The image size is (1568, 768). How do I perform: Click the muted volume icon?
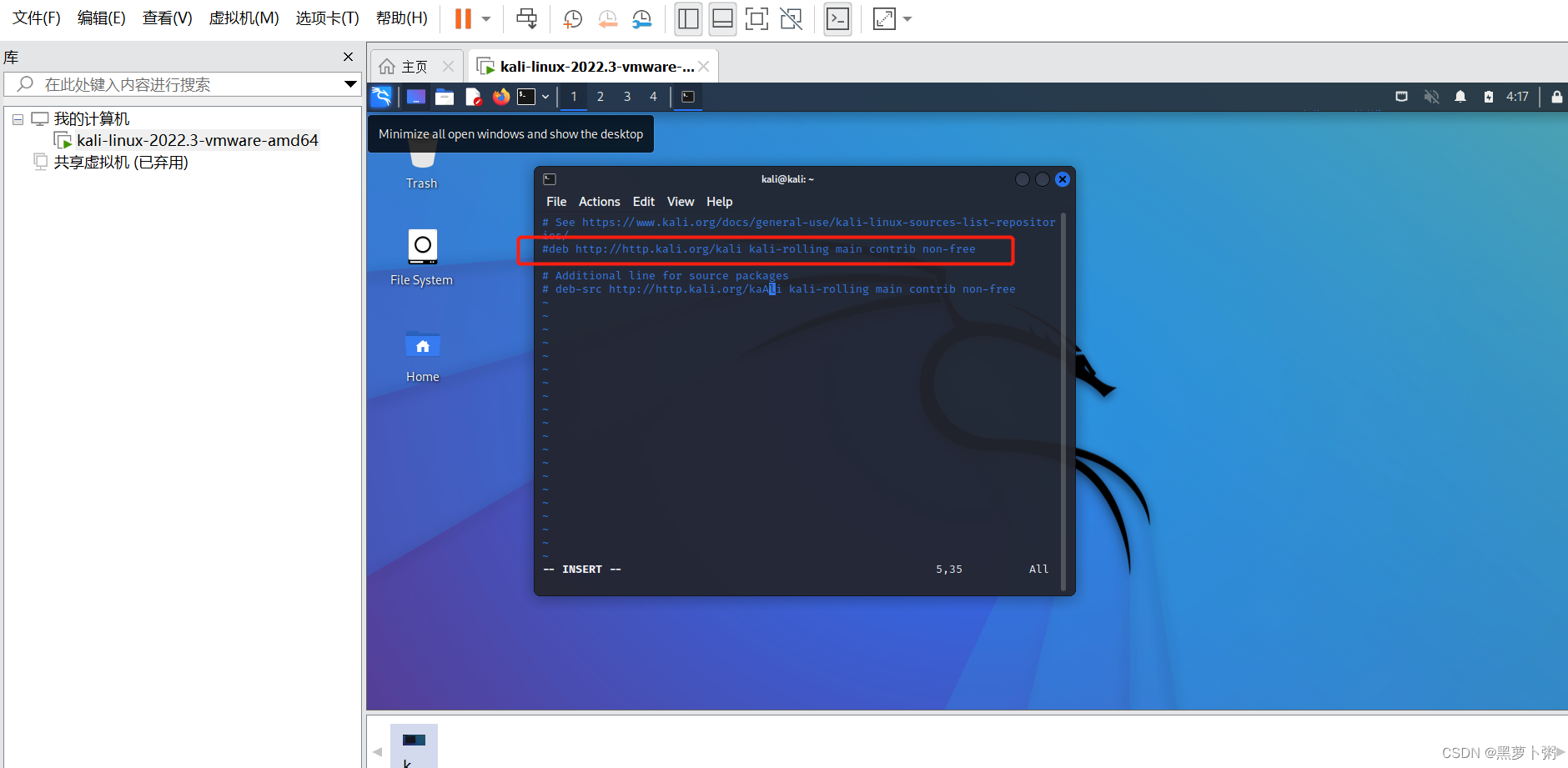coord(1431,97)
